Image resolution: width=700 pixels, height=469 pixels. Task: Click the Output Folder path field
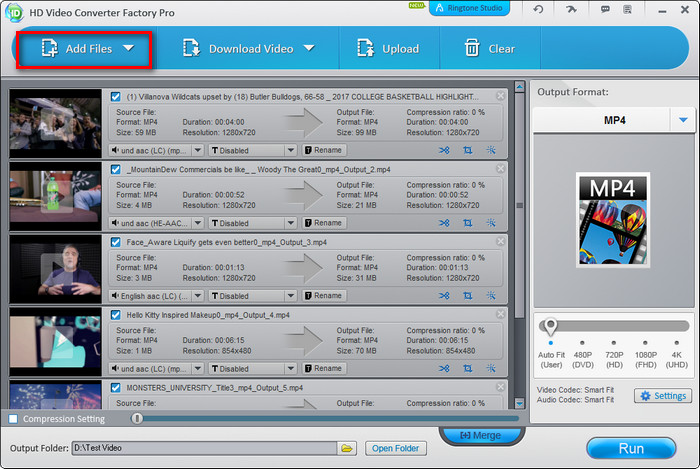click(204, 448)
